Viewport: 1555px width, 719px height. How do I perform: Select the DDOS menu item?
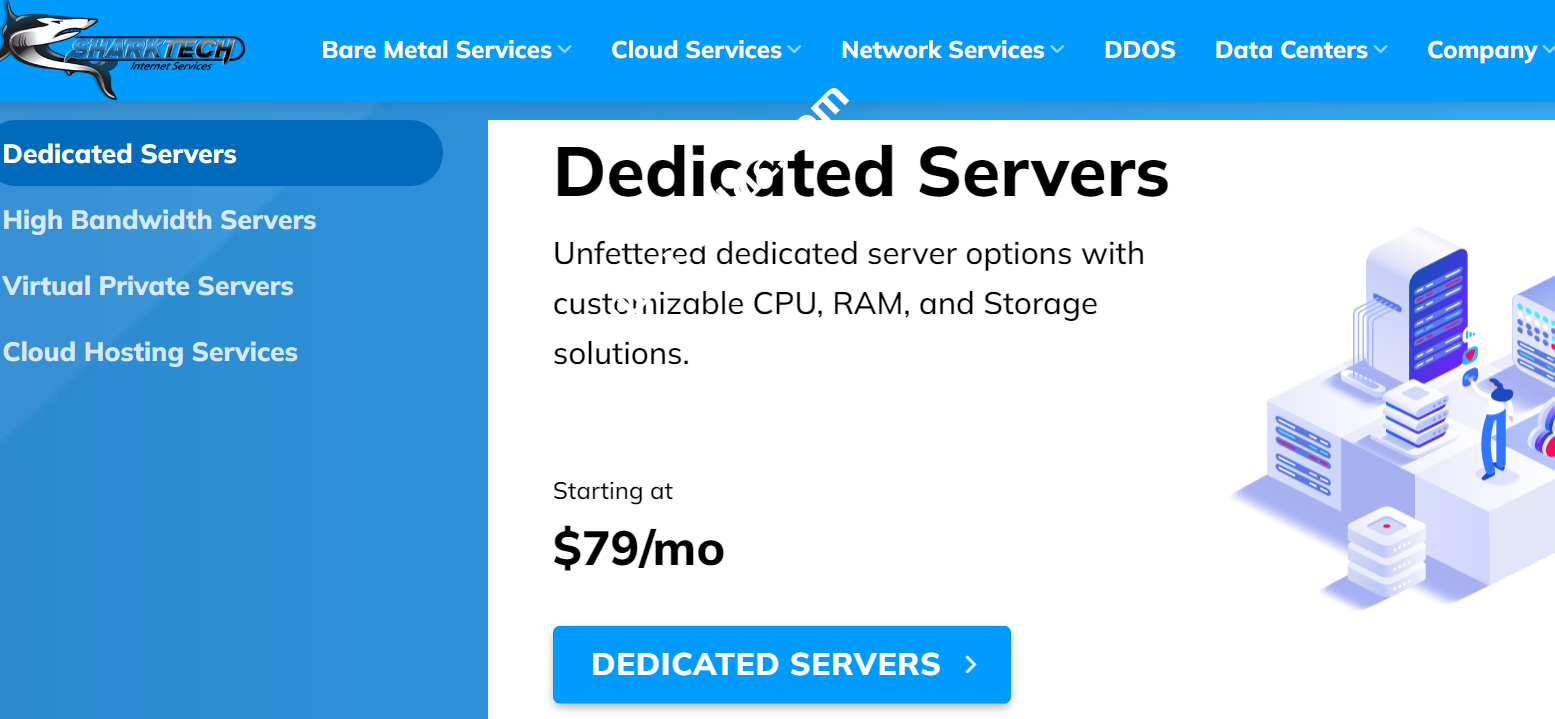click(1140, 49)
